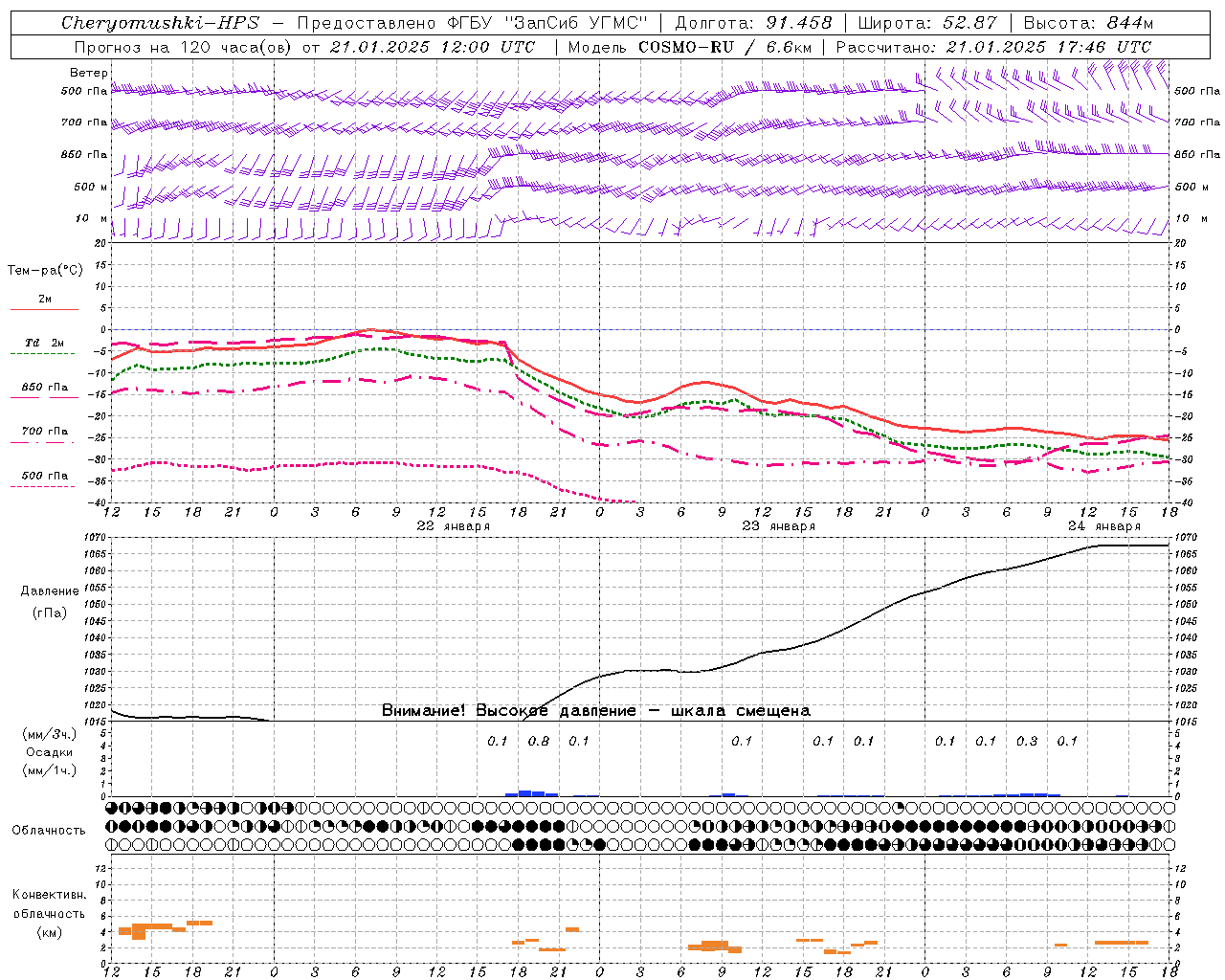Viewport: 1225px width, 980px height.
Task: Click the (мм/3ч.) precipitation unit label
Action: pyautogui.click(x=50, y=734)
